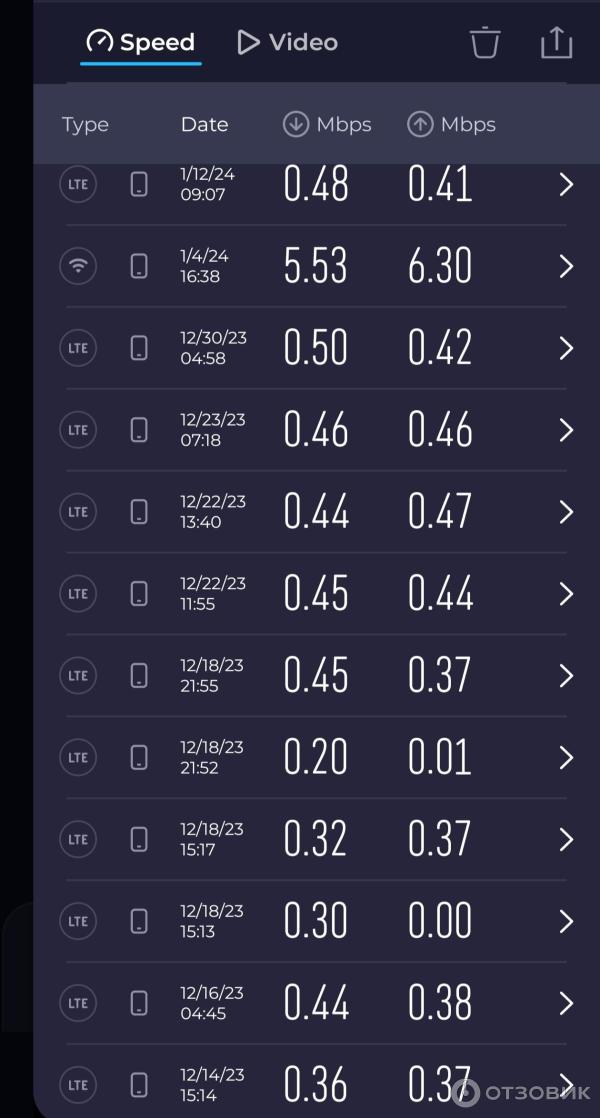
Task: Open the 12/22/23 11:55 test entry
Action: tap(316, 594)
